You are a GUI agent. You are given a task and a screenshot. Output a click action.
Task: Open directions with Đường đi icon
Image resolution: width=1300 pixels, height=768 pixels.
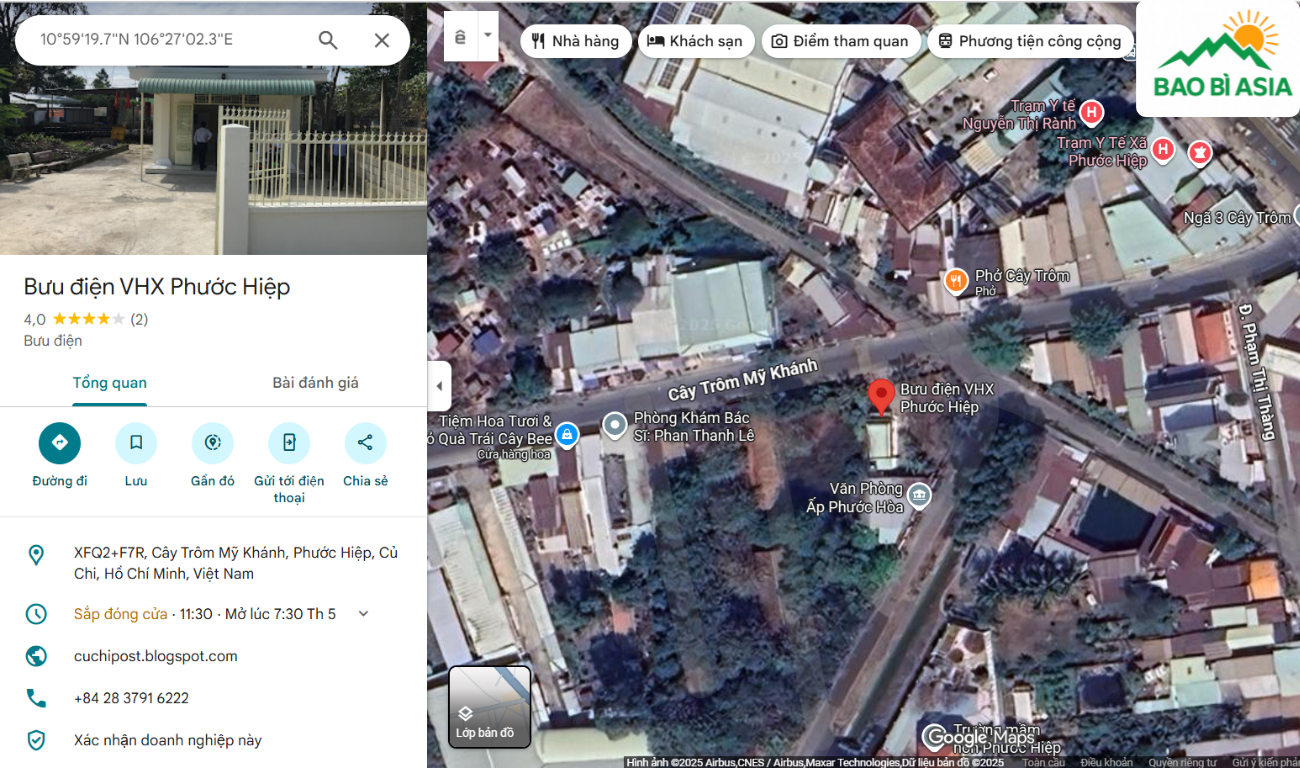(60, 443)
